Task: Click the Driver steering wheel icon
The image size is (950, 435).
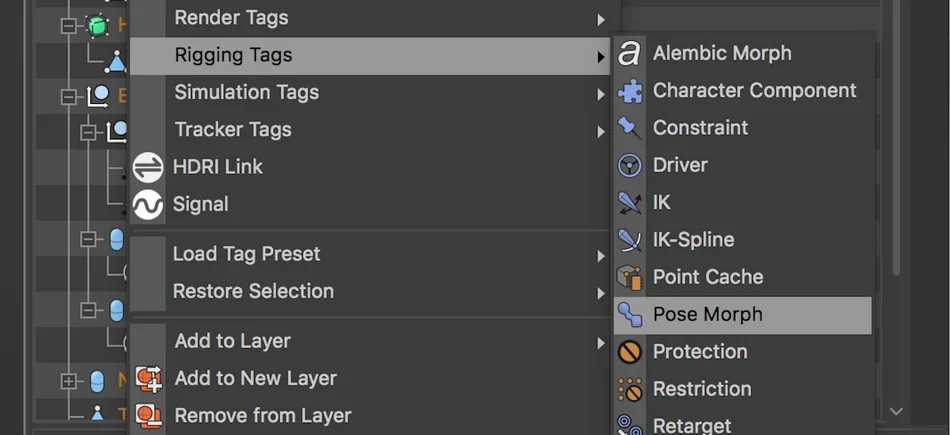Action: coord(629,165)
